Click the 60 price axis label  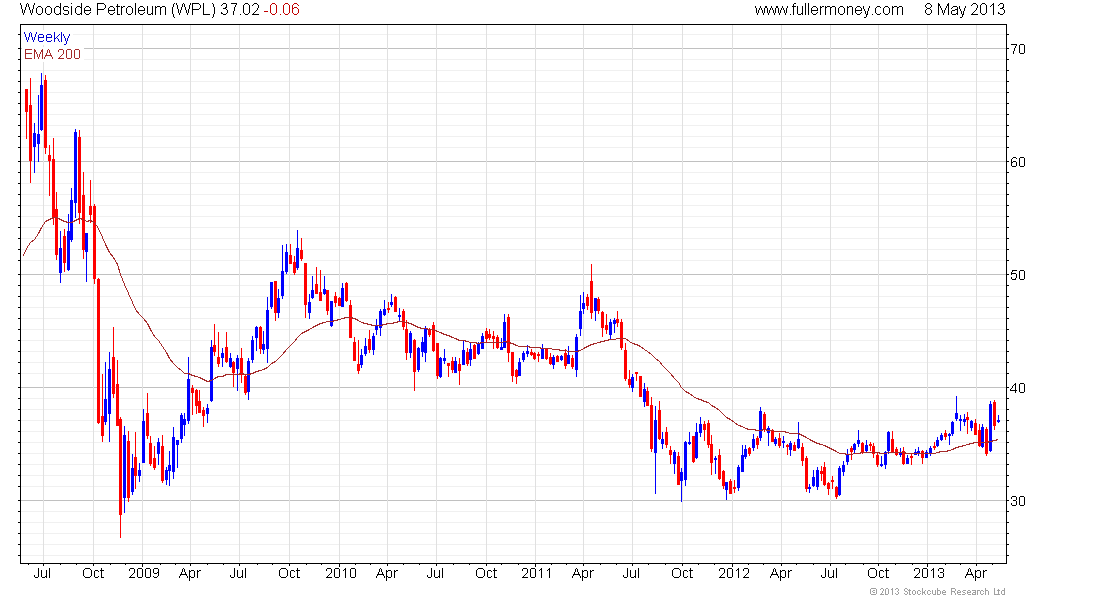tap(1017, 162)
